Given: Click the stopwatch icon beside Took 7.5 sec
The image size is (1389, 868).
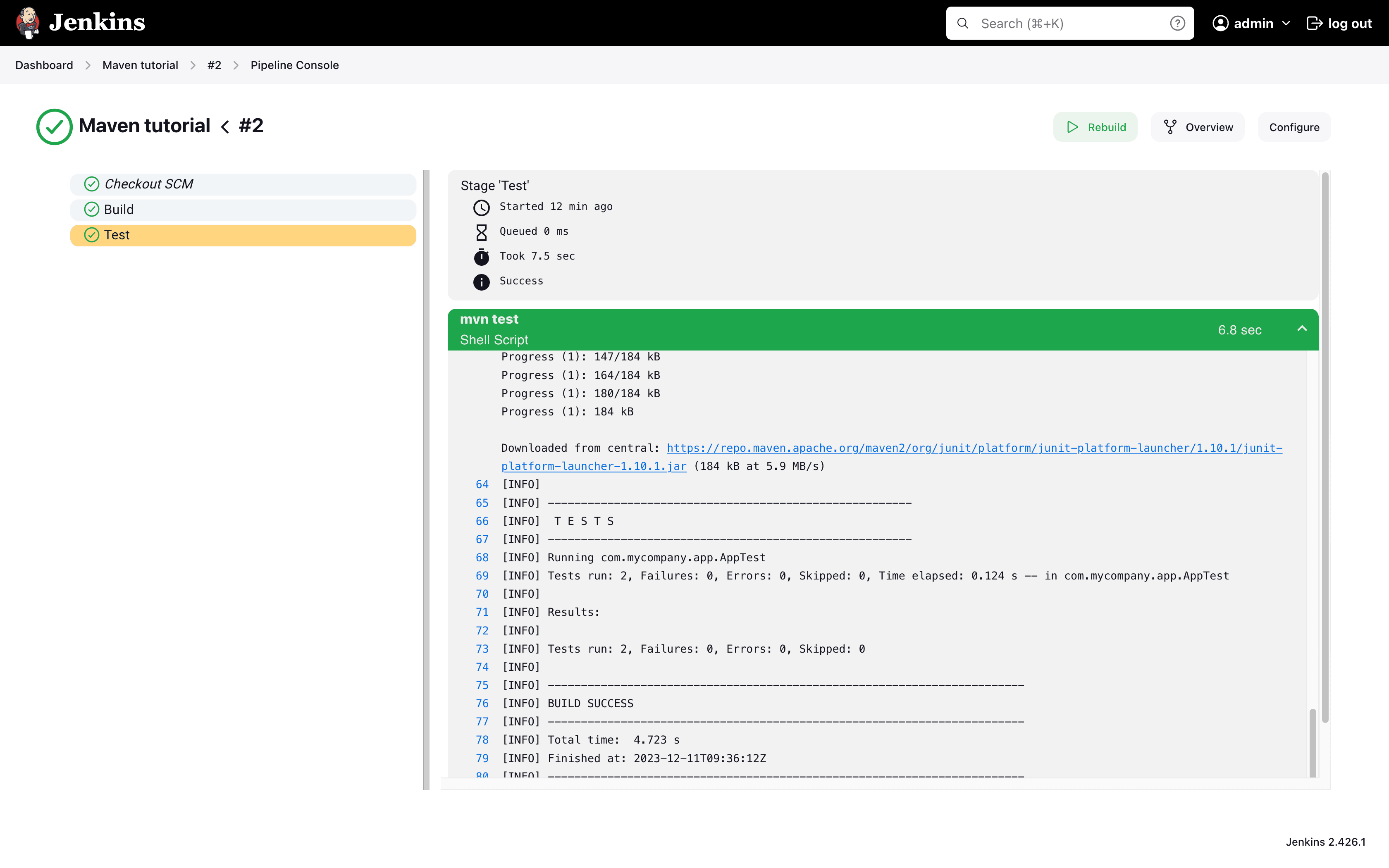Looking at the screenshot, I should pyautogui.click(x=482, y=257).
